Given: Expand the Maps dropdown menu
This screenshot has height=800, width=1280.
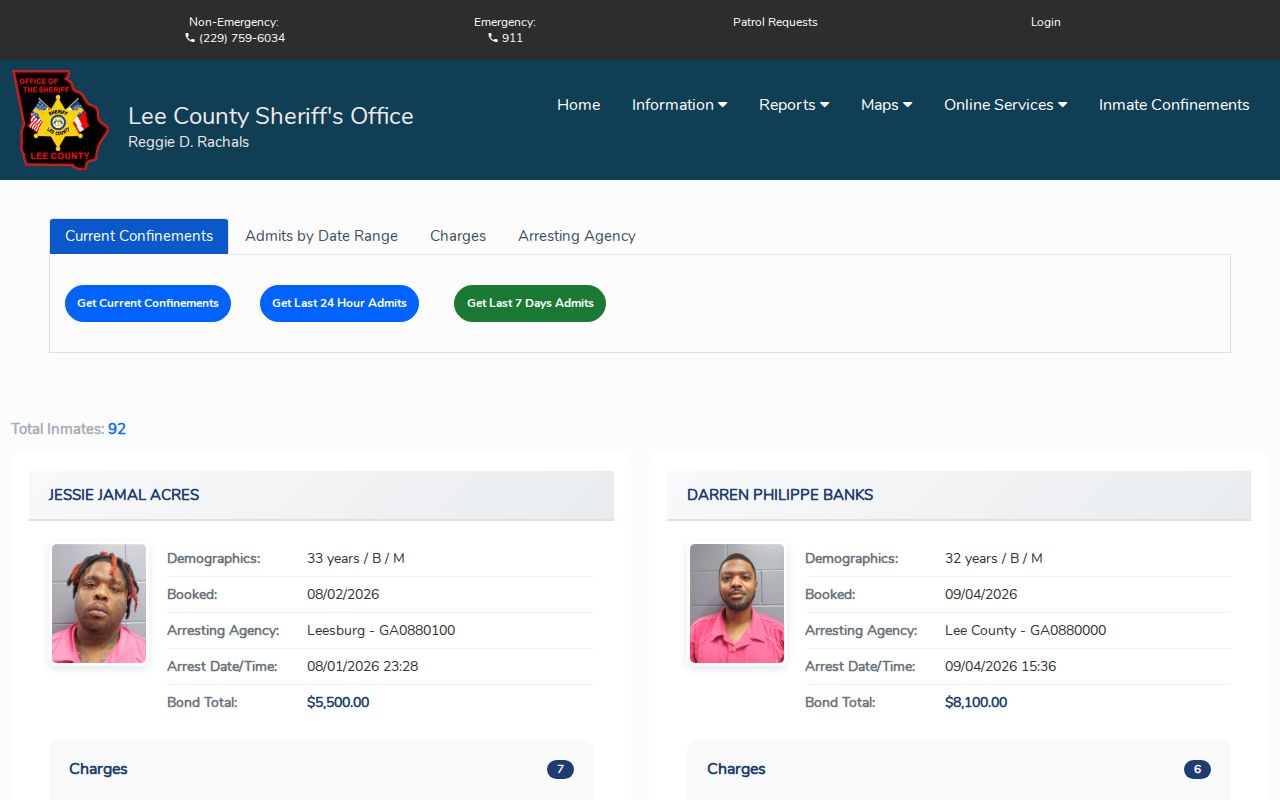Looking at the screenshot, I should click(x=886, y=105).
